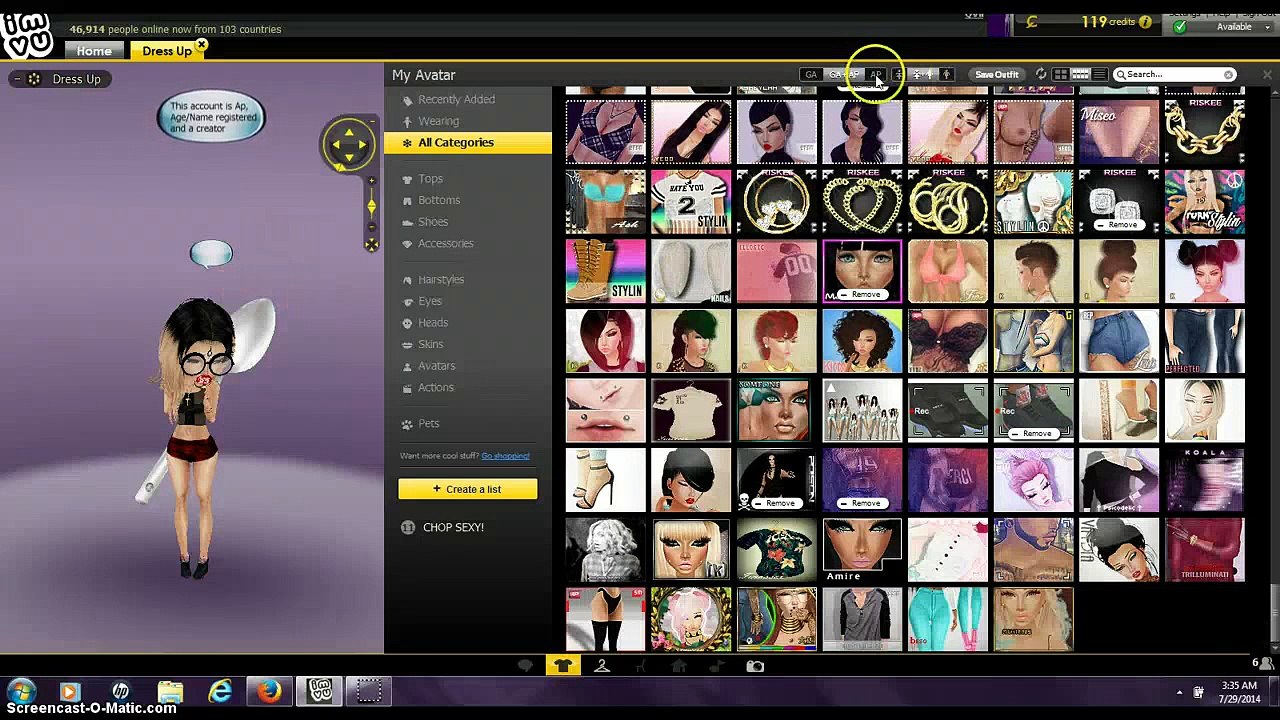Open the Tops category
Screen dimensions: 1280x720
(430, 179)
